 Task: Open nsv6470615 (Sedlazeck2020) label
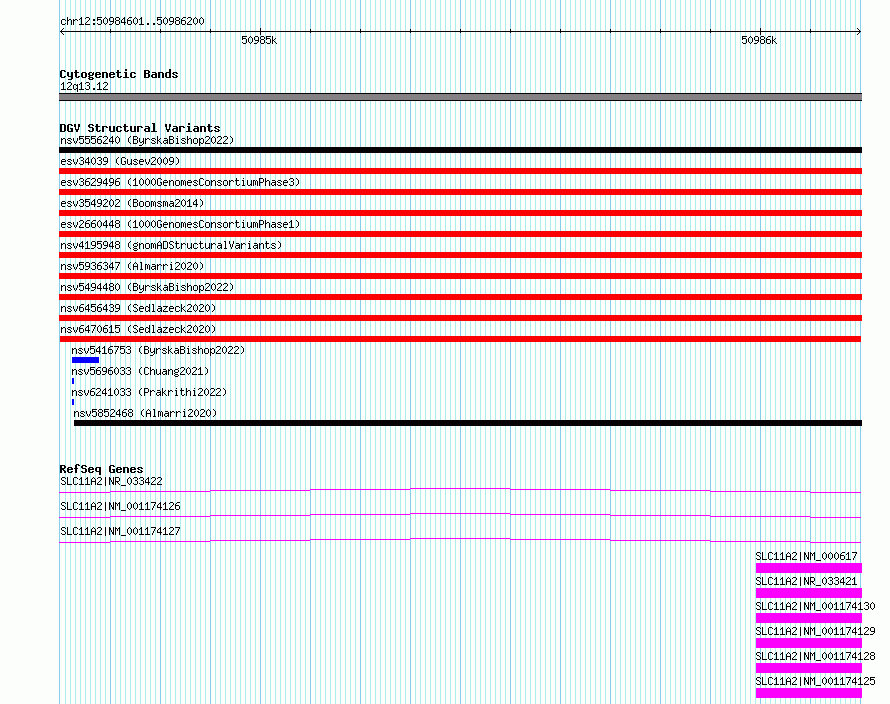click(x=138, y=329)
